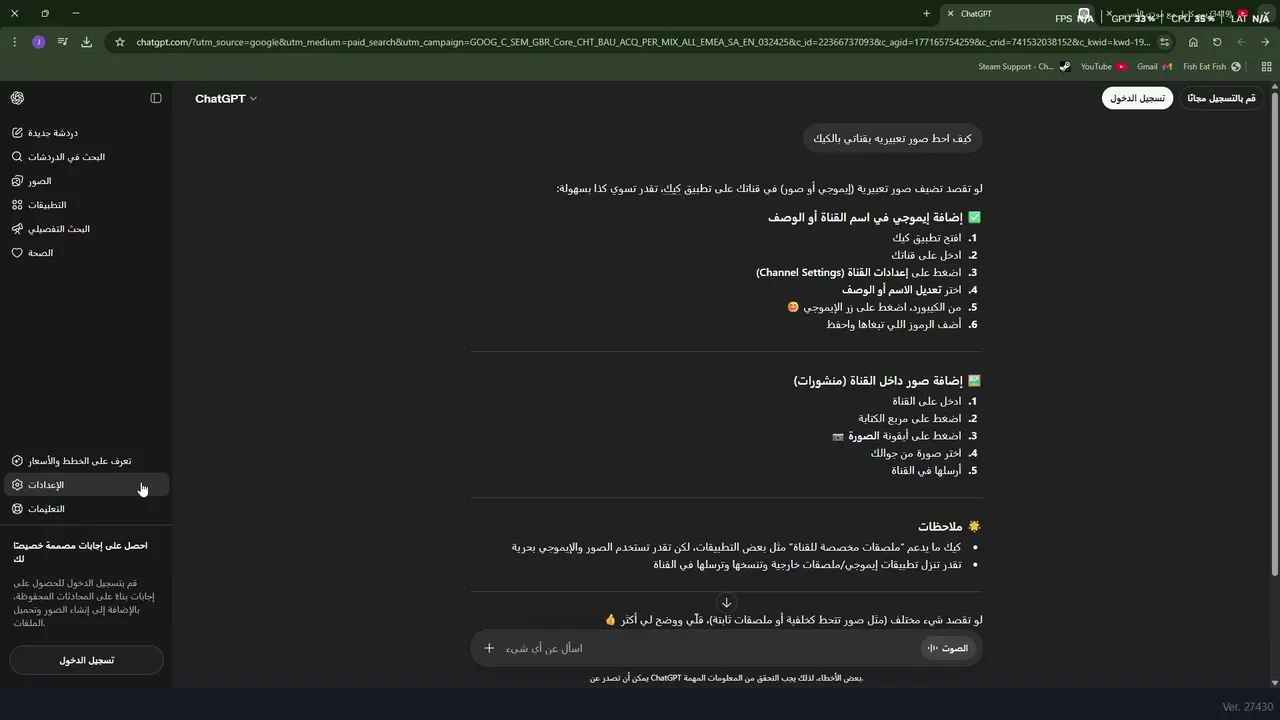1280x720 pixels.
Task: Reload the page with the refresh icon
Action: [1217, 42]
